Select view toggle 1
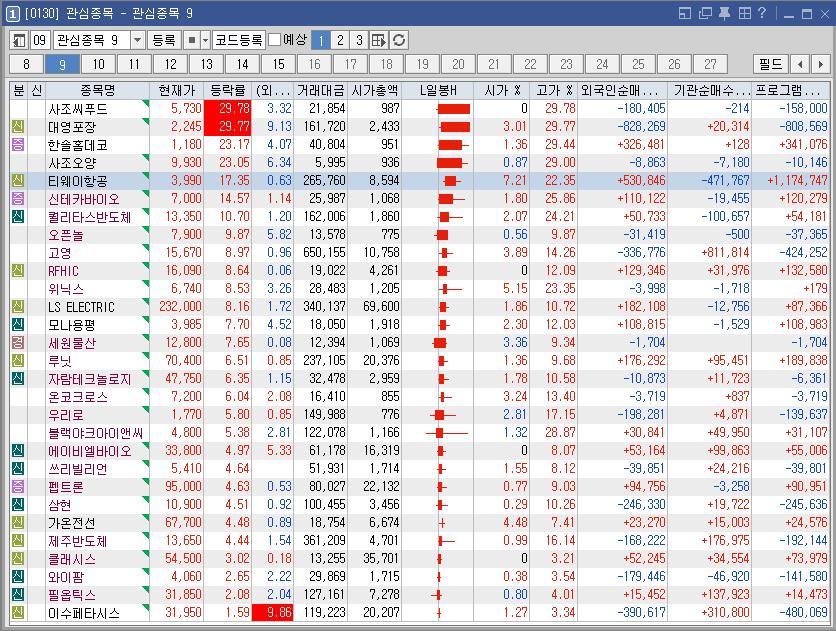The image size is (836, 631). coord(321,41)
